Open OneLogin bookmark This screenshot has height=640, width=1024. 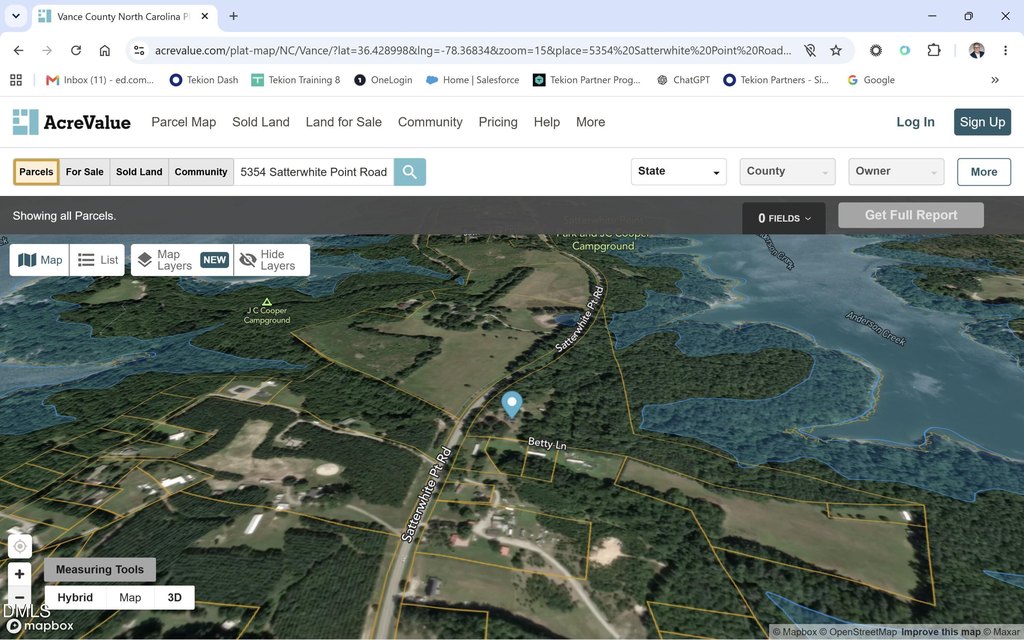click(x=383, y=80)
